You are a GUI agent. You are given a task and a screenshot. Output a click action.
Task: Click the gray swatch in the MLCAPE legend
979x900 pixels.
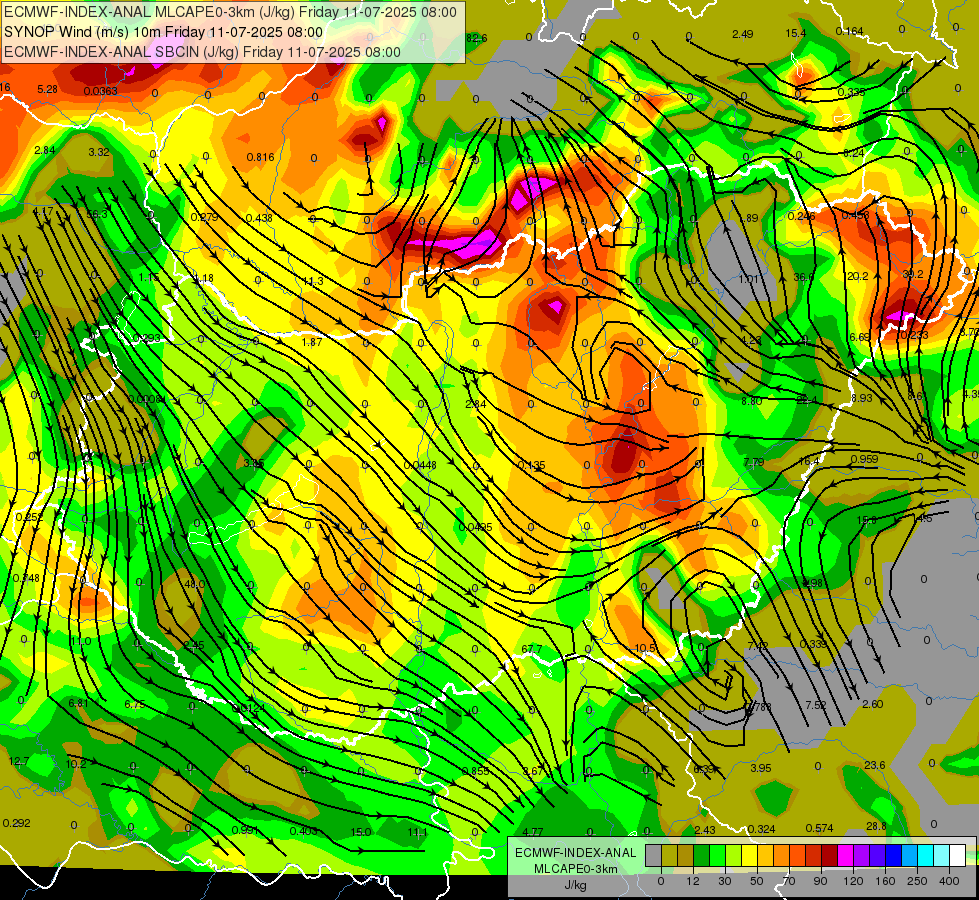tap(654, 856)
